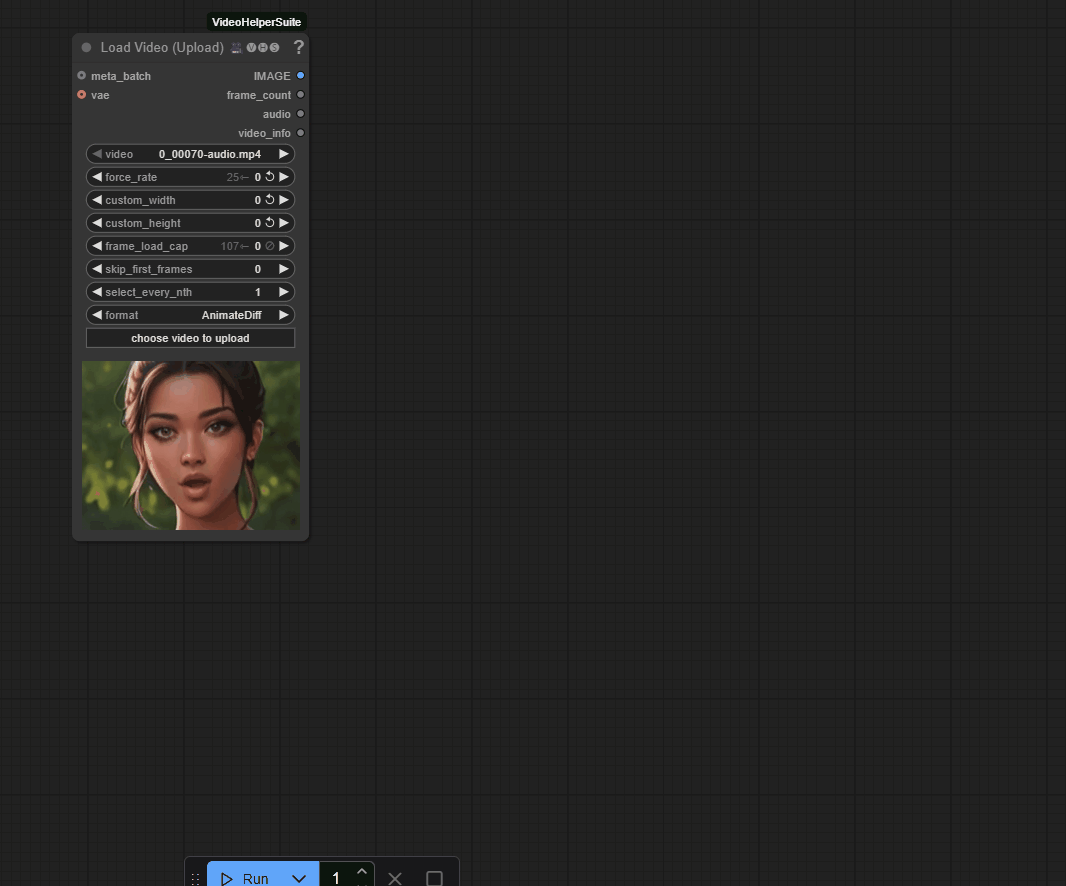The height and width of the screenshot is (886, 1066).
Task: Click the video preview thumbnail of the woman
Action: pos(191,445)
